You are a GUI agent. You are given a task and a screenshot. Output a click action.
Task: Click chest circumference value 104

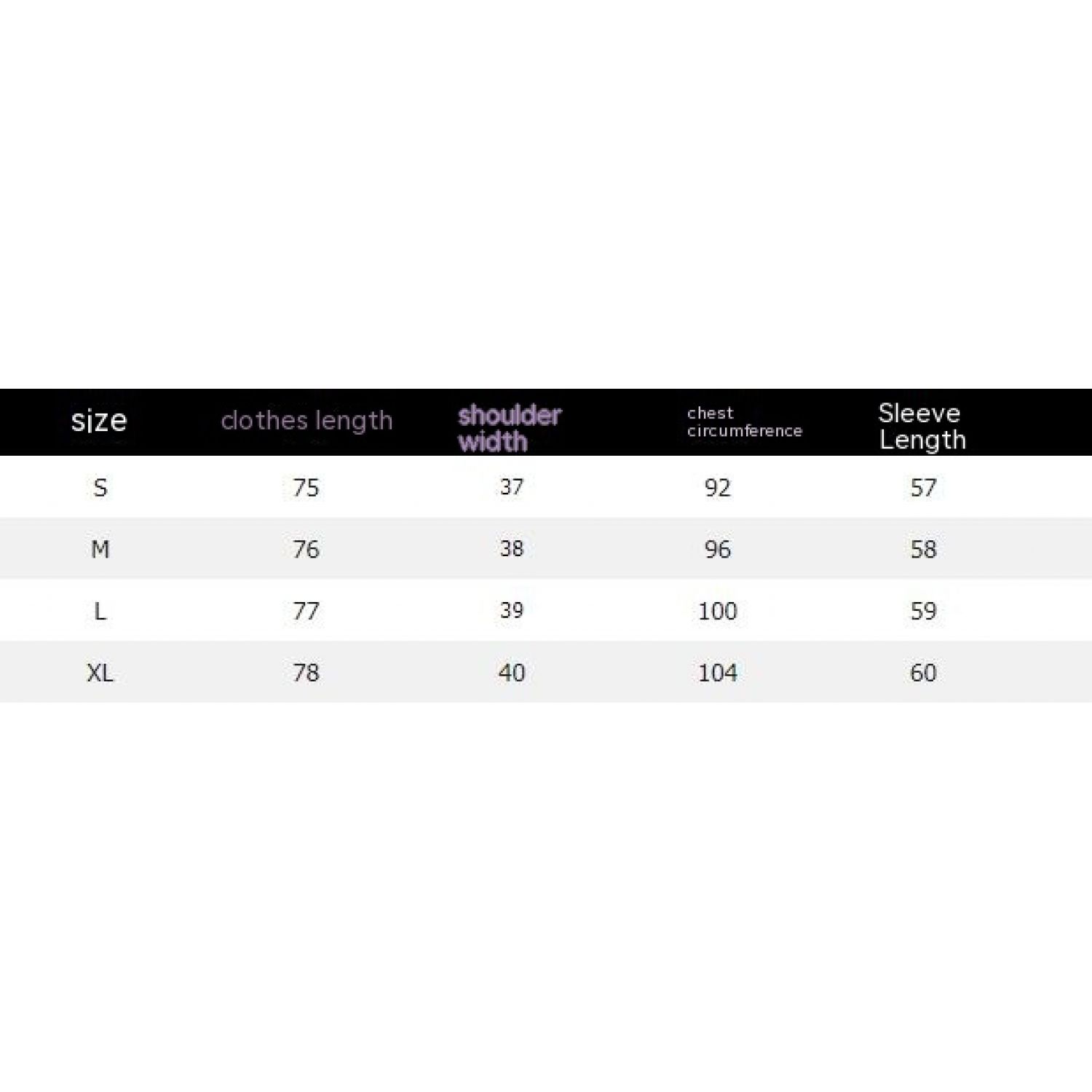717,673
